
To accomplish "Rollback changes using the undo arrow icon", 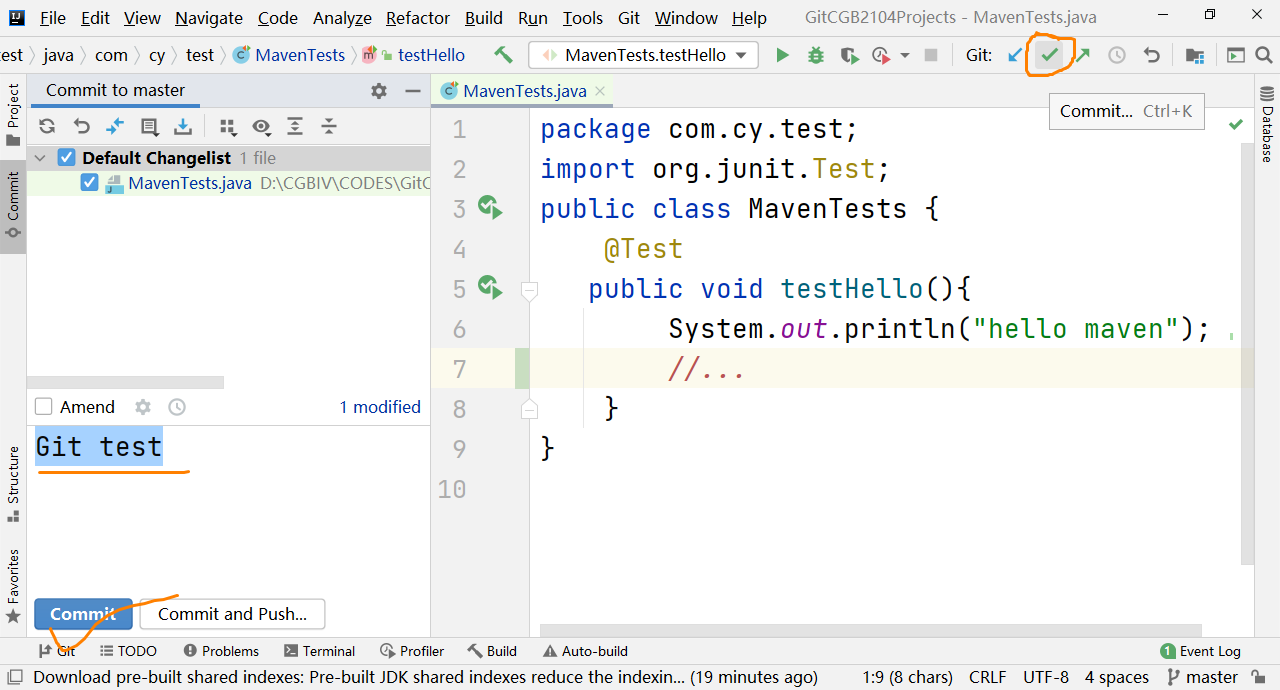I will point(82,126).
